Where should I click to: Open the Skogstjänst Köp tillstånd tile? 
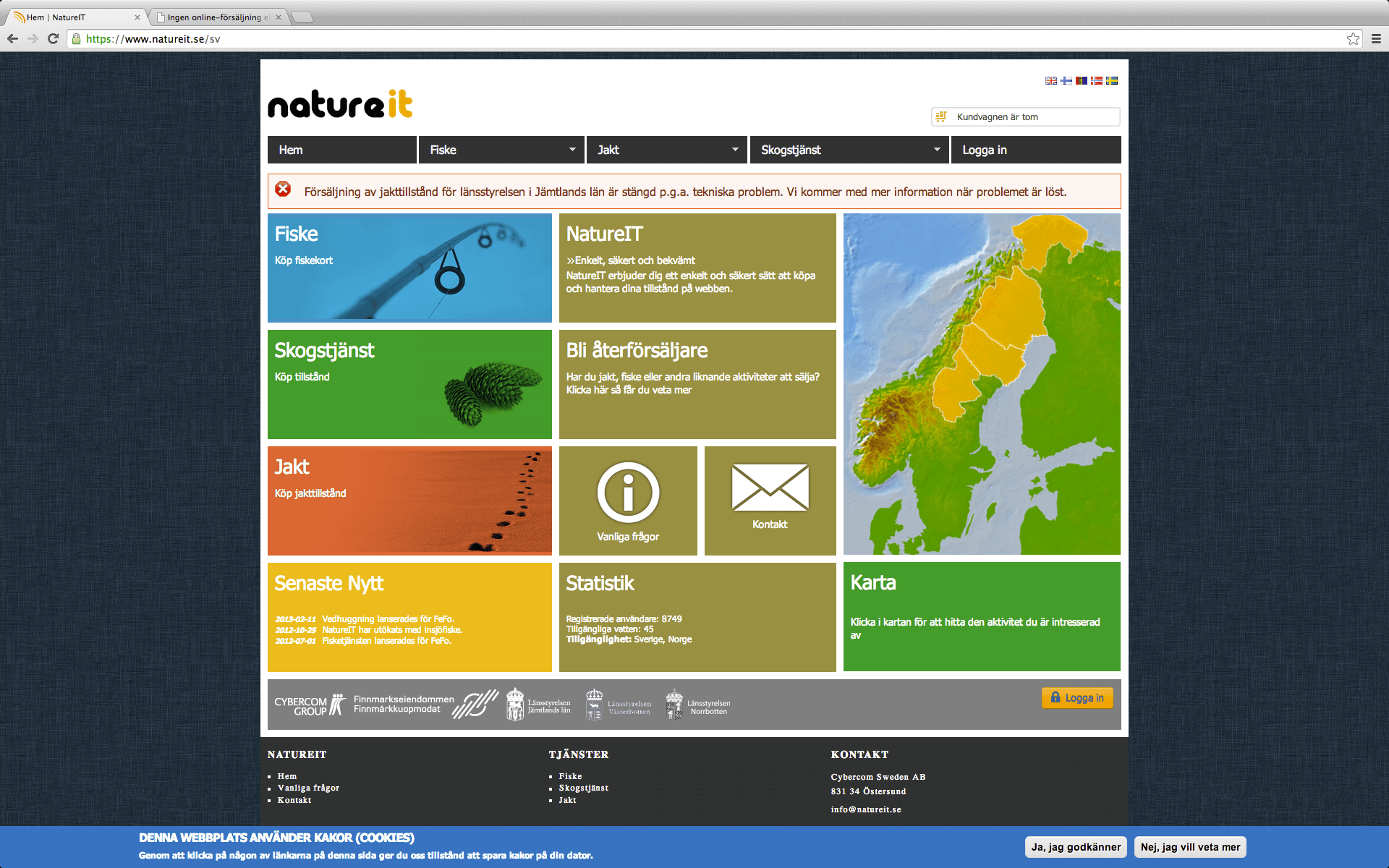pyautogui.click(x=409, y=384)
